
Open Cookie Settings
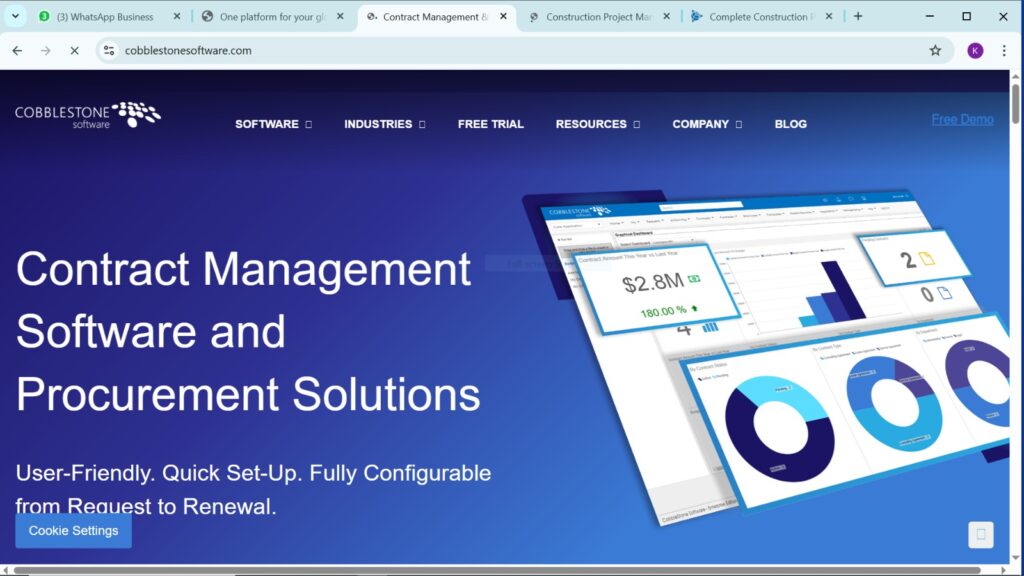[73, 531]
